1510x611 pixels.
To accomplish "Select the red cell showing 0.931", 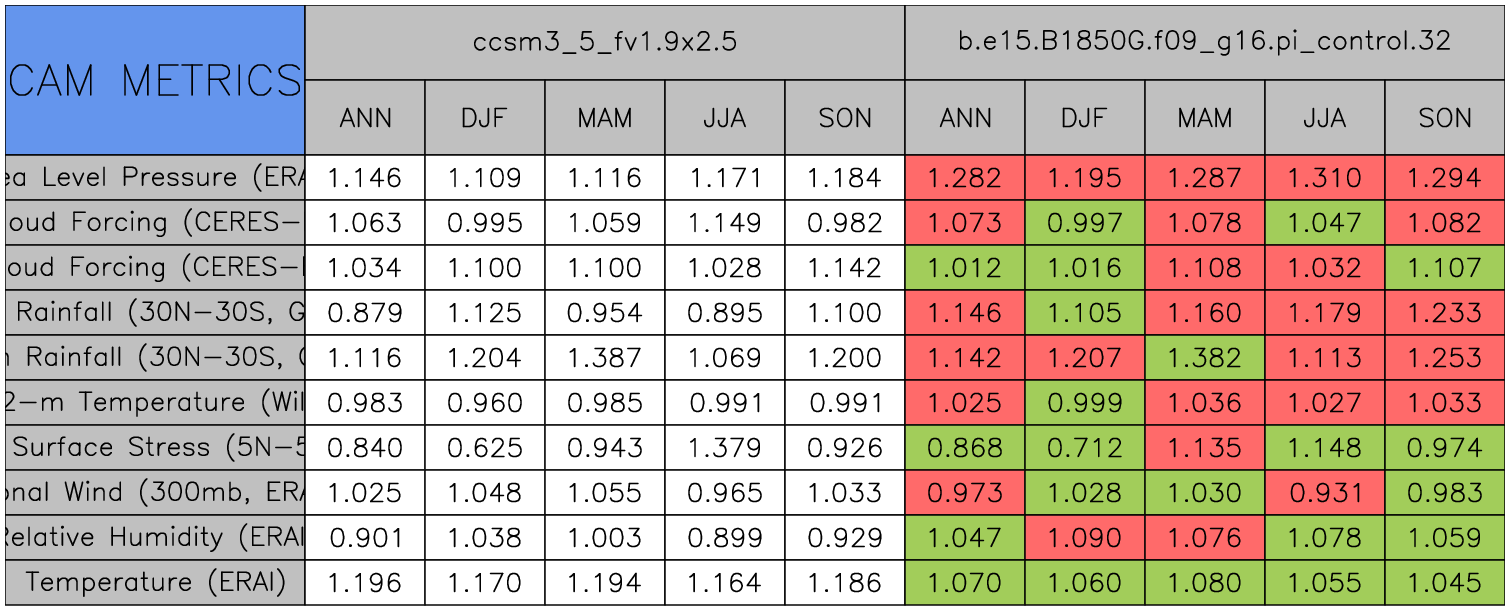I will [1324, 492].
